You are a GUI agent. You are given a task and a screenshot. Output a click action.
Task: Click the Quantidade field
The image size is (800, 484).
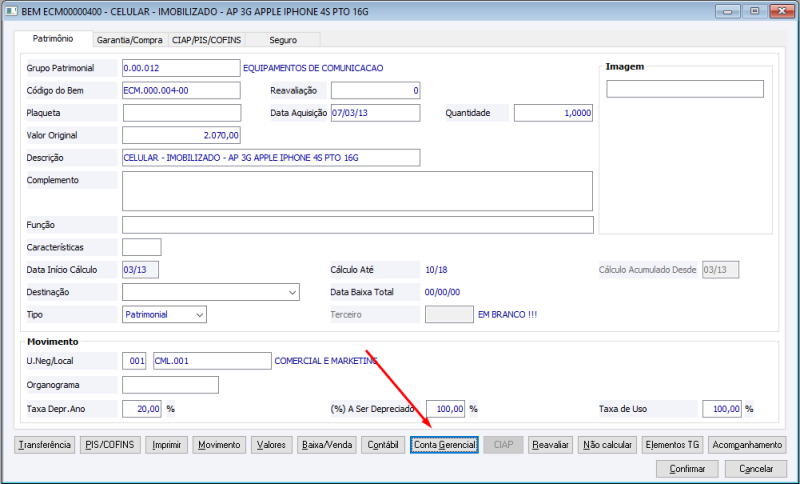[553, 113]
